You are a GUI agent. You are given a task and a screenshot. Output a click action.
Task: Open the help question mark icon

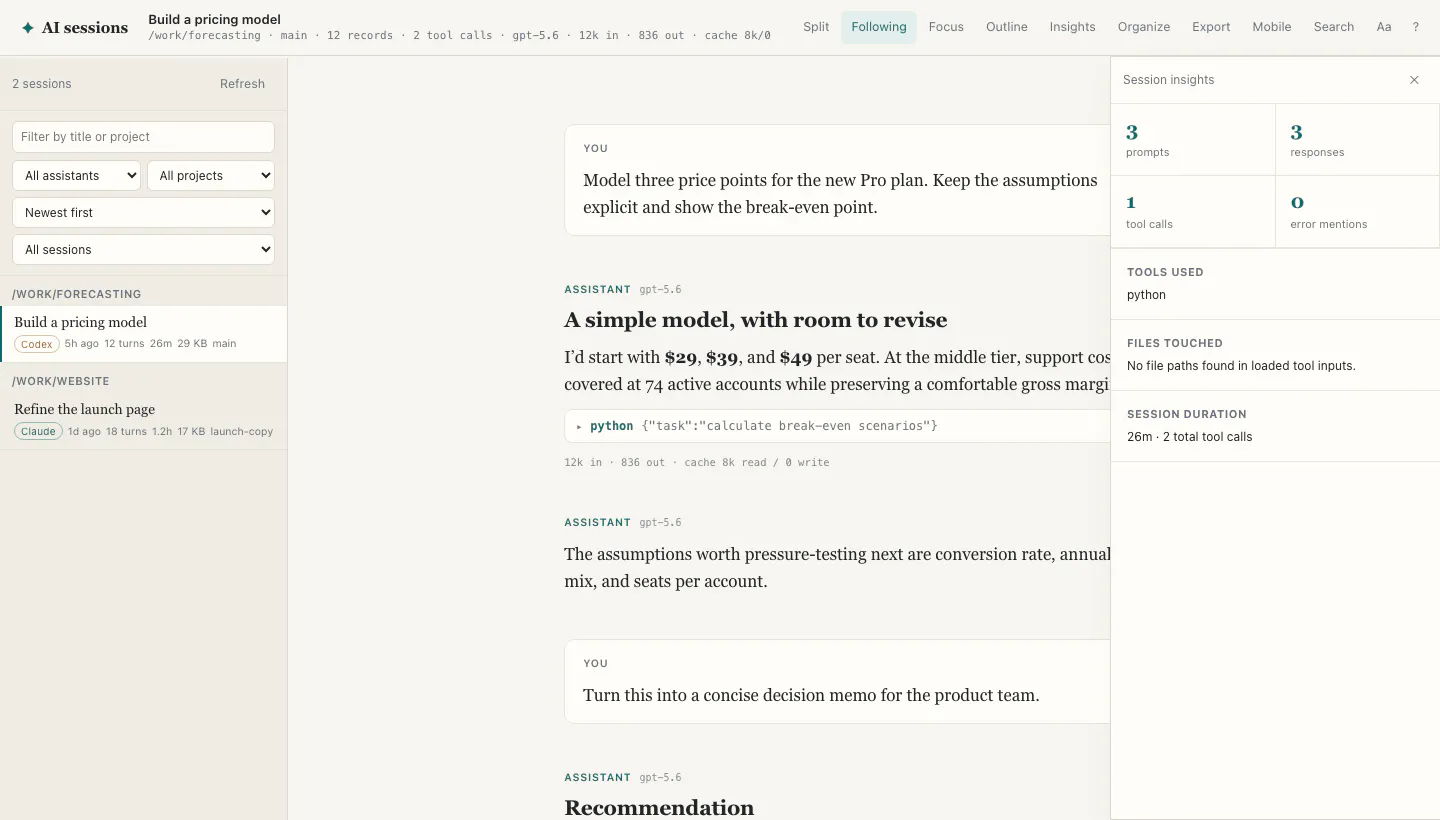[1415, 27]
